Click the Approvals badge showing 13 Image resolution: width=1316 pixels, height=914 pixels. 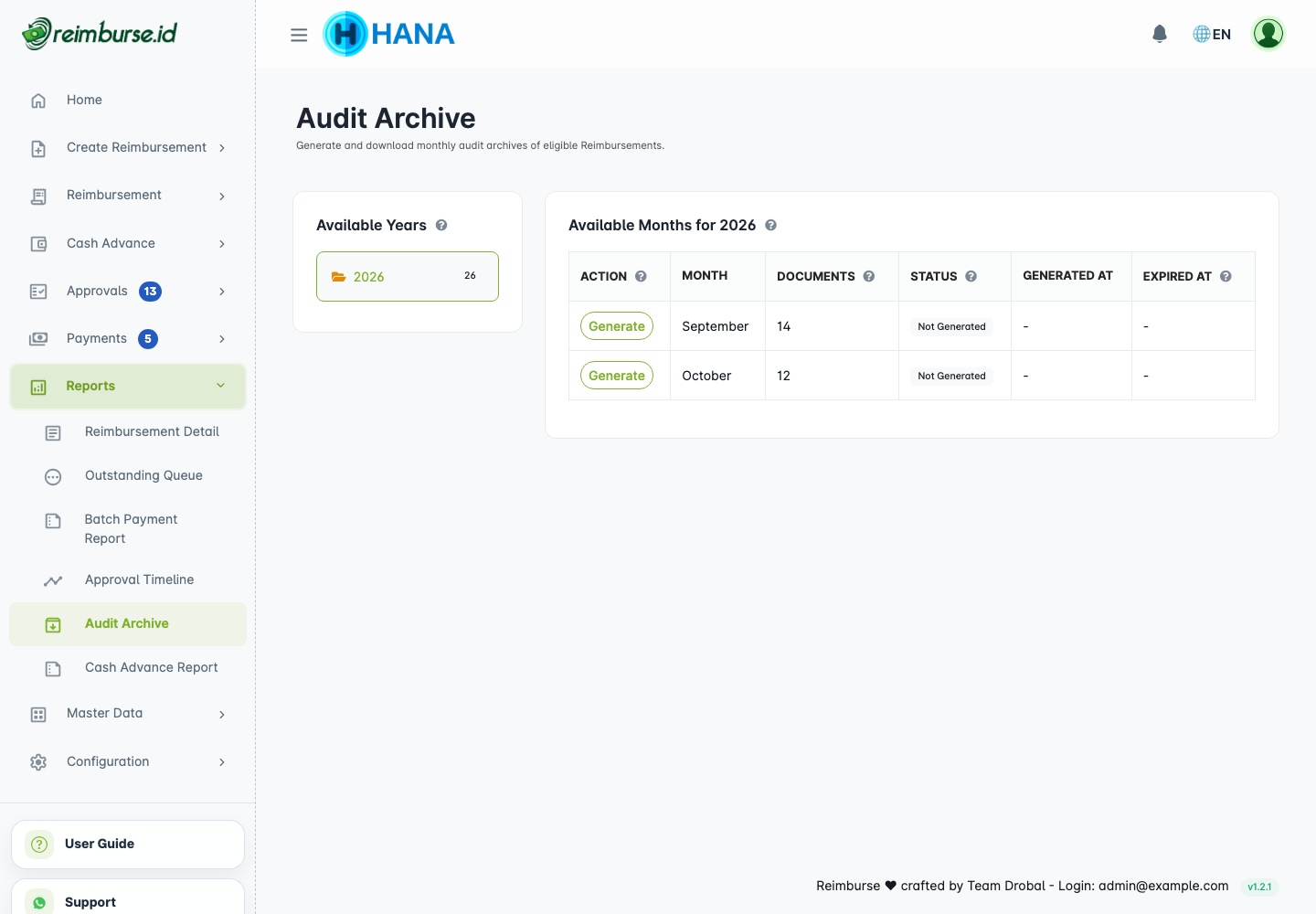click(x=150, y=292)
